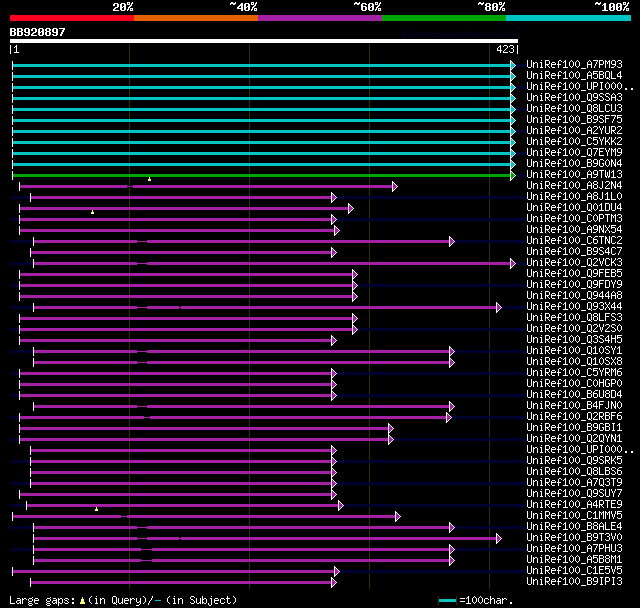The image size is (640, 608).
Task: Select the UniRef100_Q9FEB5 label
Action: click(x=574, y=273)
